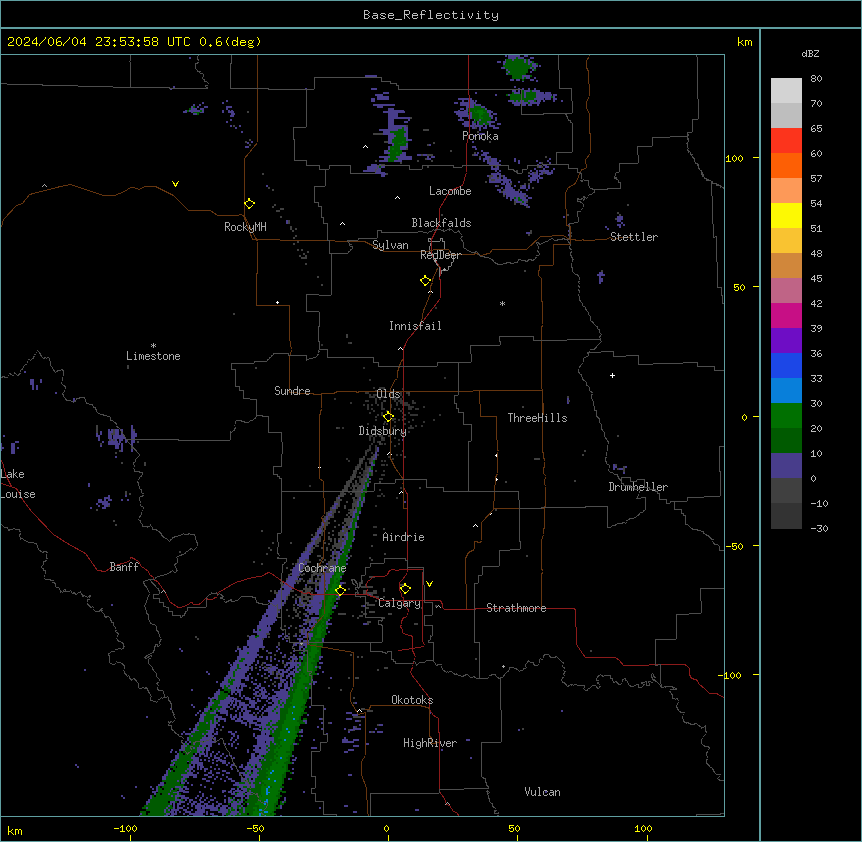Click the 50 tick label on the right axis
Viewport: 862px width, 842px height.
coord(739,287)
